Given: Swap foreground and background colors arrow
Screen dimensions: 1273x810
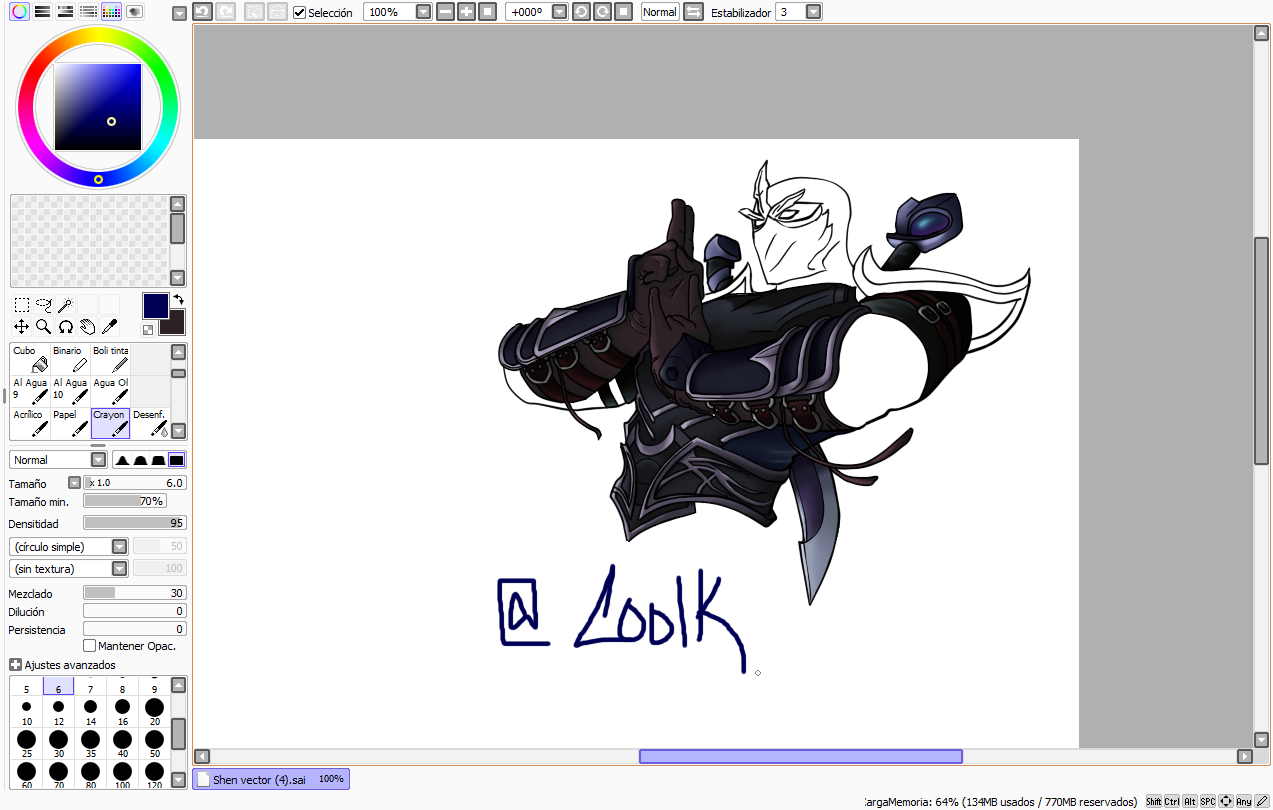Looking at the screenshot, I should click(x=178, y=299).
